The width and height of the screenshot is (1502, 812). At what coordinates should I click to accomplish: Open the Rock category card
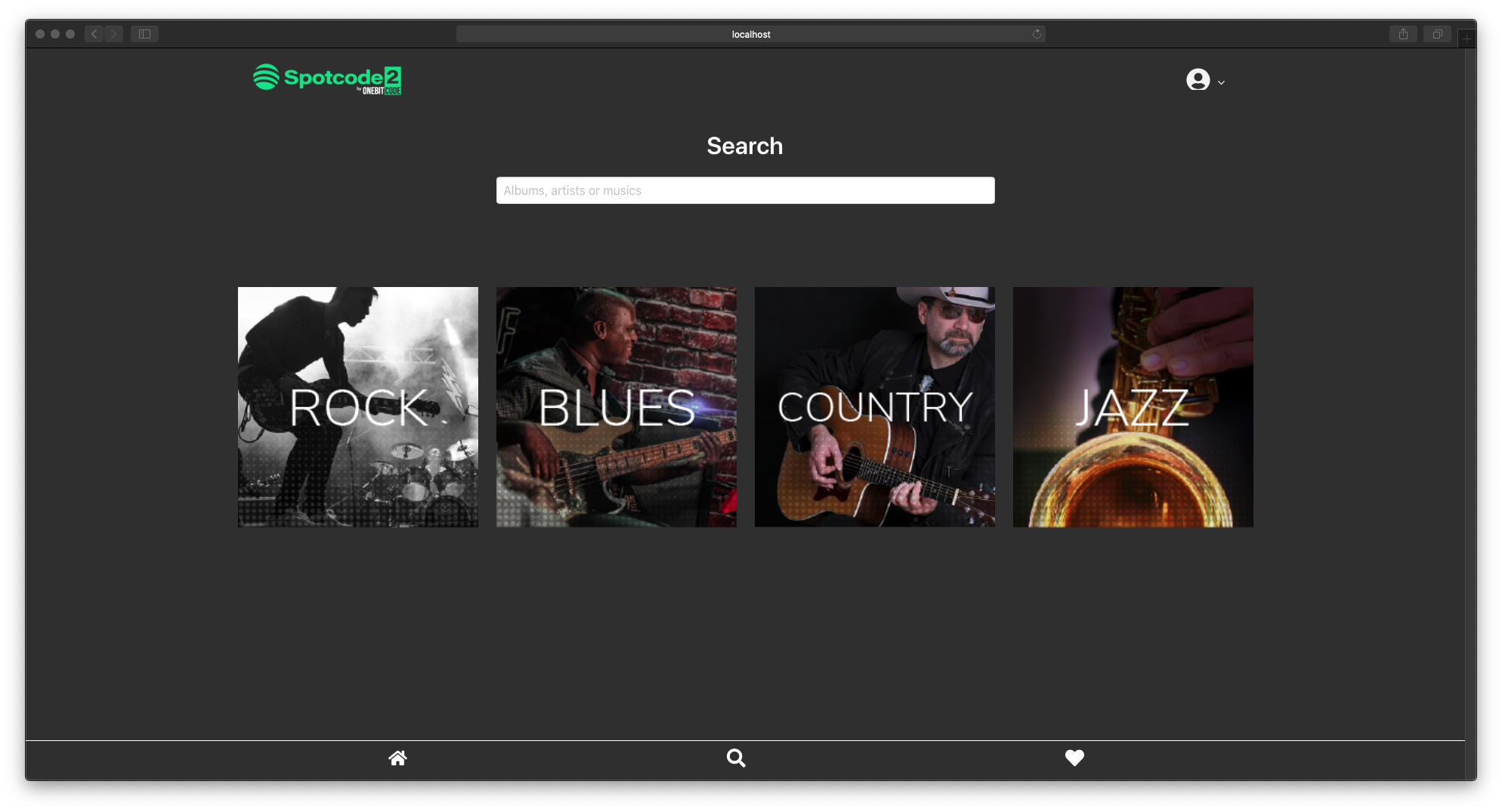(358, 407)
